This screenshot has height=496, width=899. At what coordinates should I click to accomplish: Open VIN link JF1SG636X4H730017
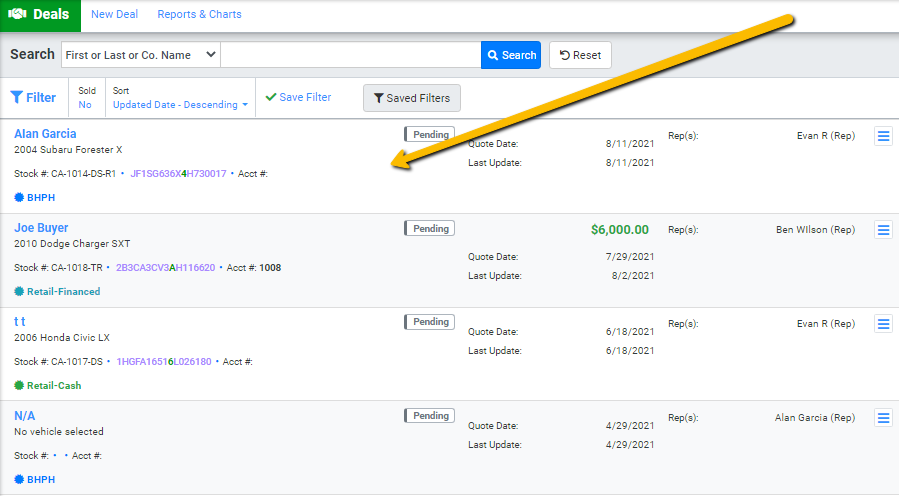click(178, 174)
